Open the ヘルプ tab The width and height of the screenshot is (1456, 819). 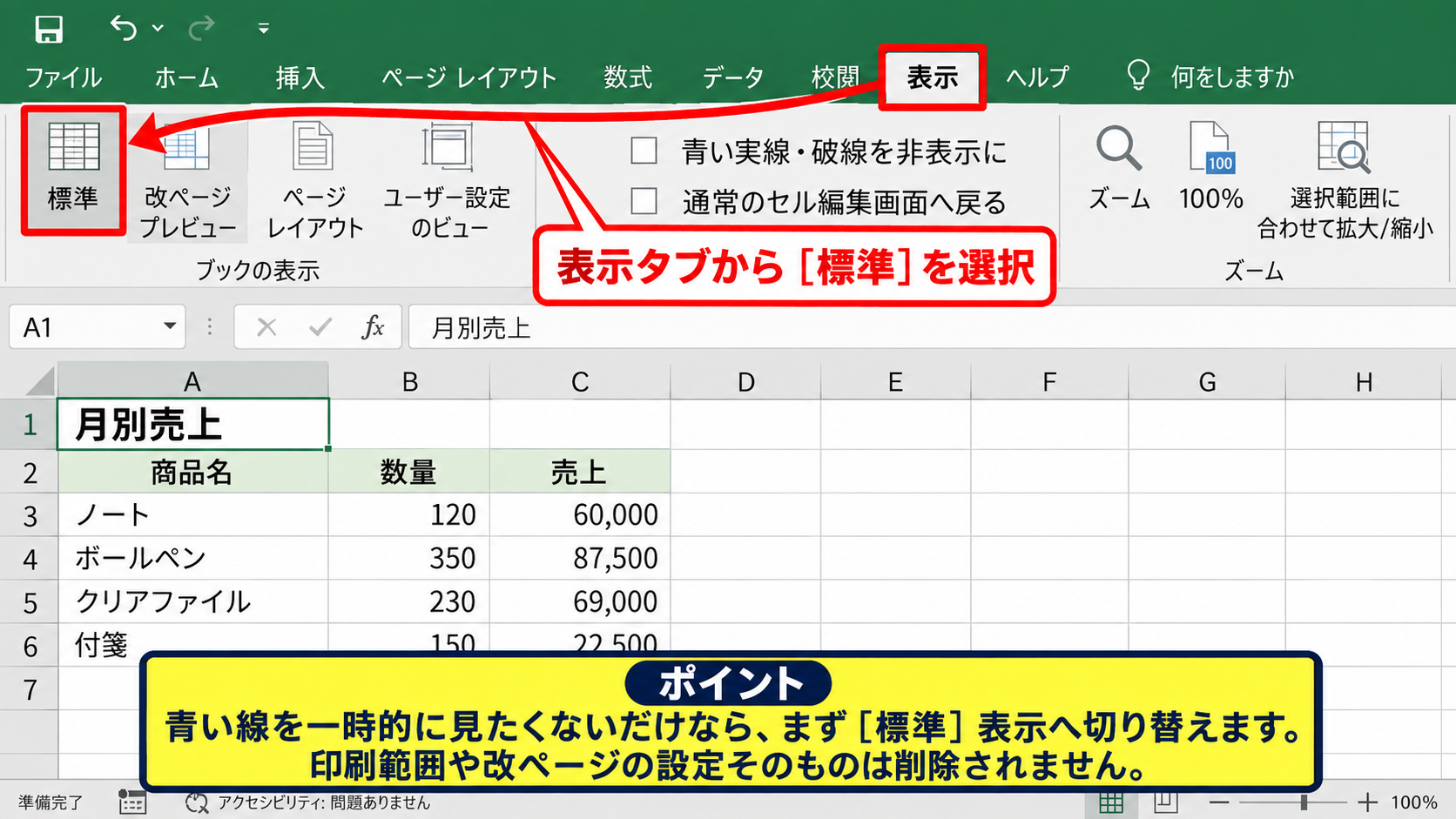(1037, 77)
